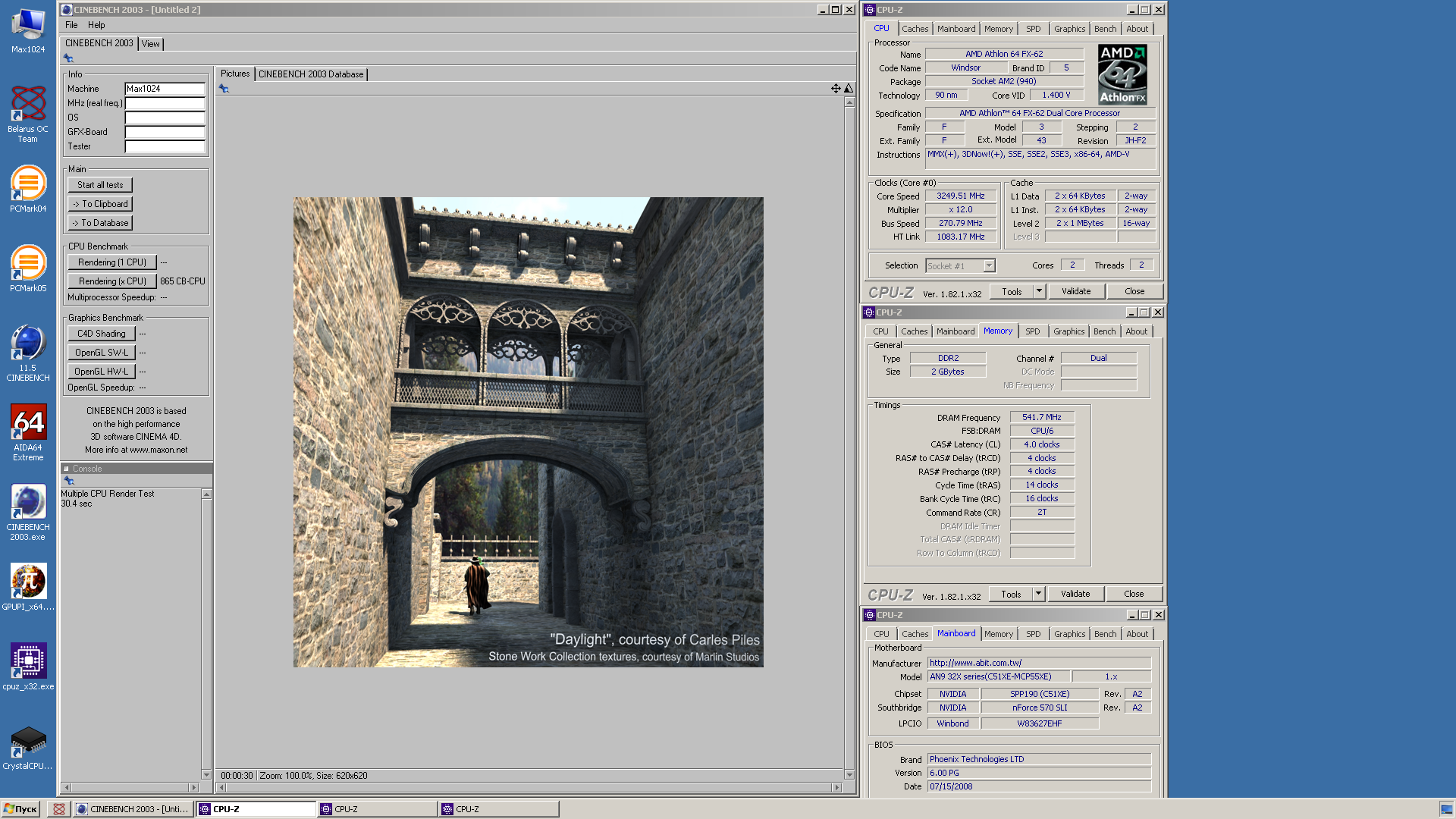Screen dimensions: 1456x819
Task: Expand Tools dropdown arrow in Memory CPU-Z
Action: point(1038,594)
